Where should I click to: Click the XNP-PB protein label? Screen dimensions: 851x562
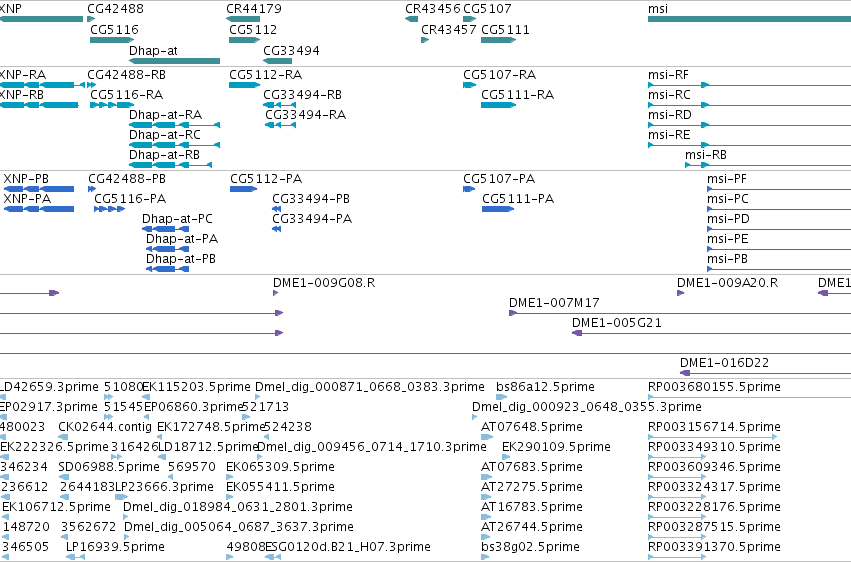click(x=26, y=178)
